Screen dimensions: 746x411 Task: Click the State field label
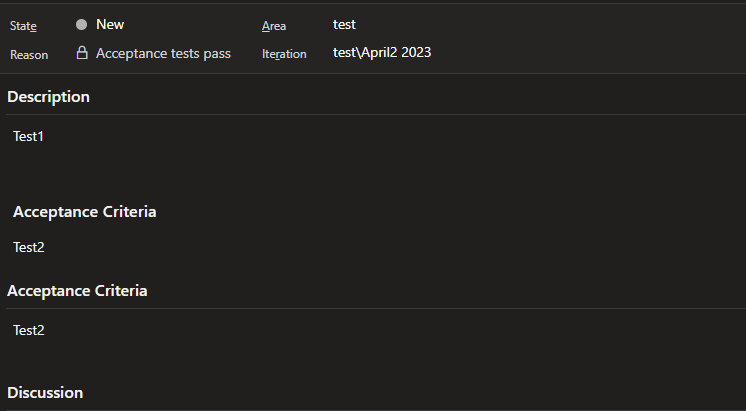(x=23, y=26)
